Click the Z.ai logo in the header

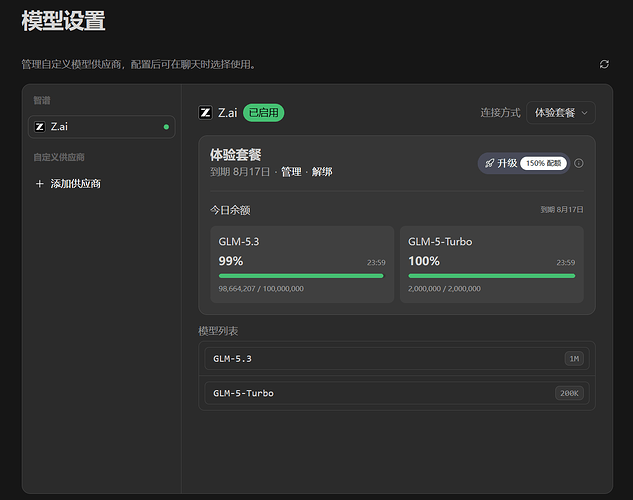tap(205, 112)
